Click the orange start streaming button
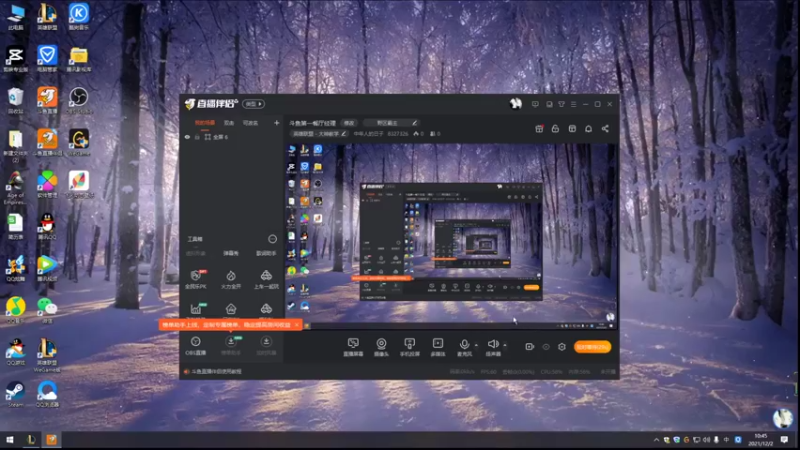Image resolution: width=800 pixels, height=450 pixels. click(592, 347)
